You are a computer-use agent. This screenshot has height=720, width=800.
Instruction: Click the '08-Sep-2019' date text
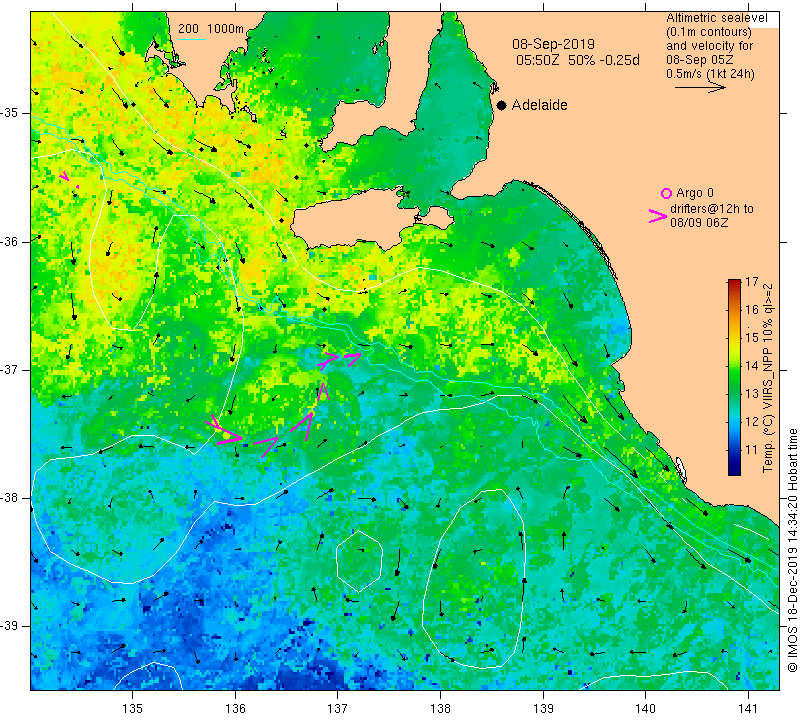[x=554, y=44]
